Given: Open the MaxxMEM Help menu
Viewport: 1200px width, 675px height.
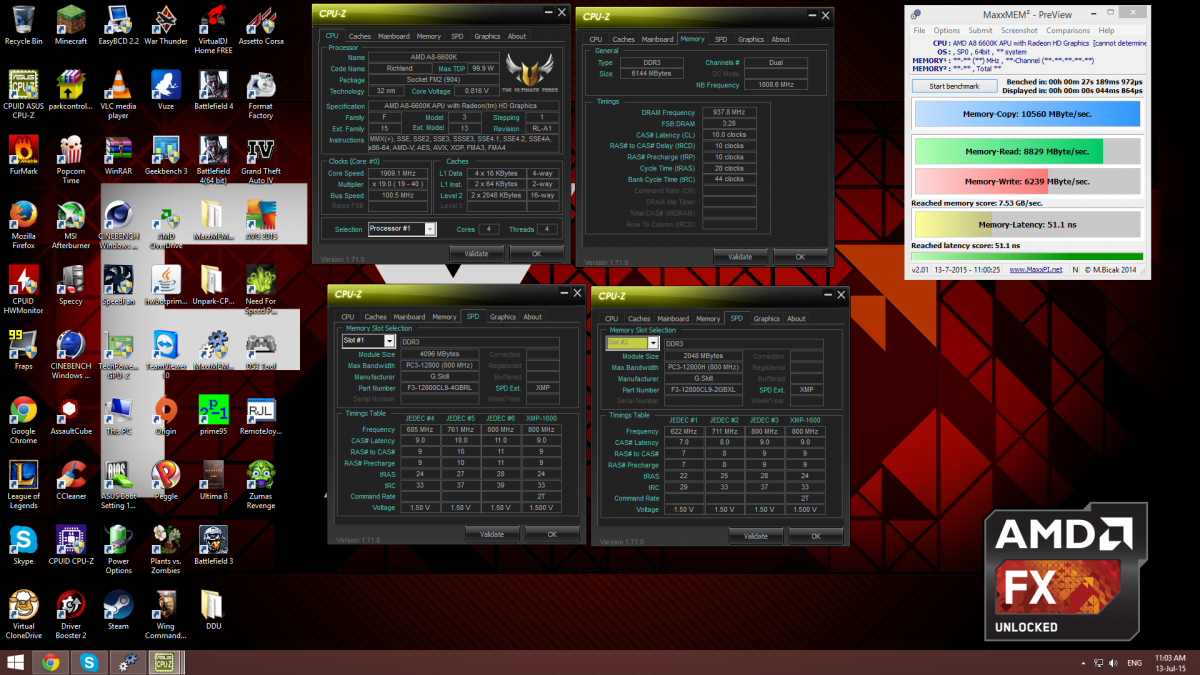Looking at the screenshot, I should tap(1106, 31).
